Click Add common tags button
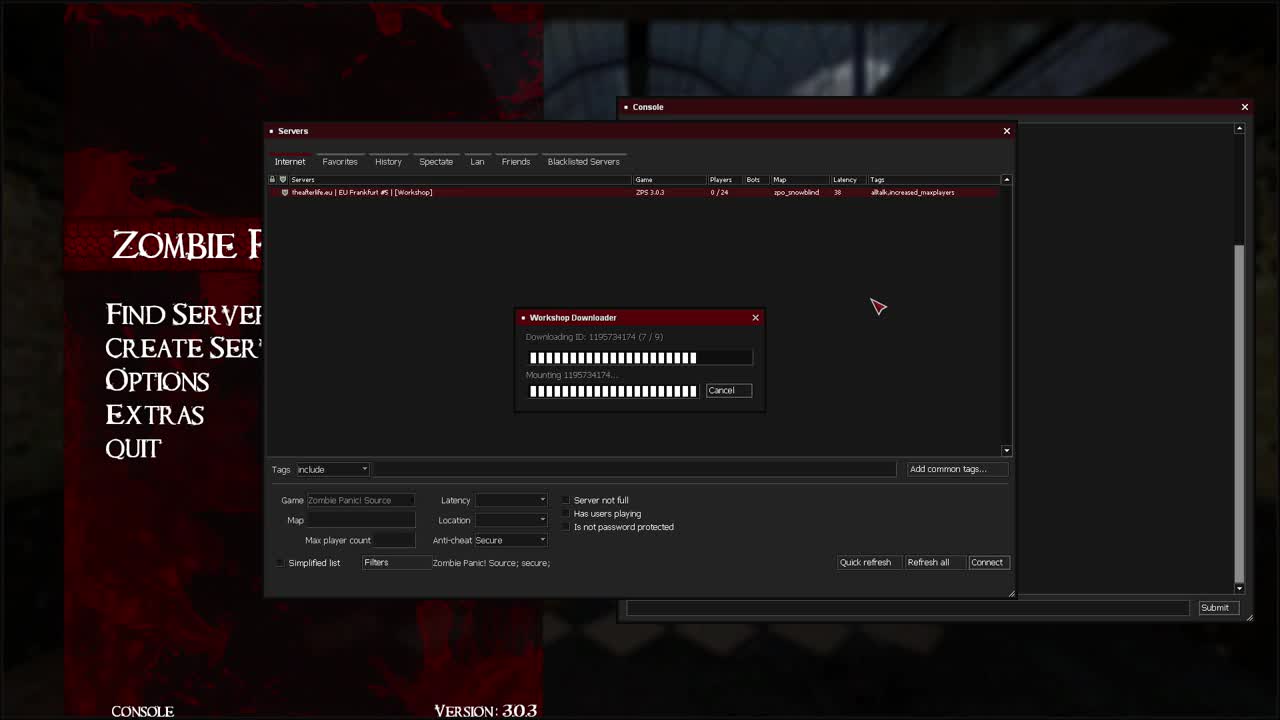 [957, 469]
